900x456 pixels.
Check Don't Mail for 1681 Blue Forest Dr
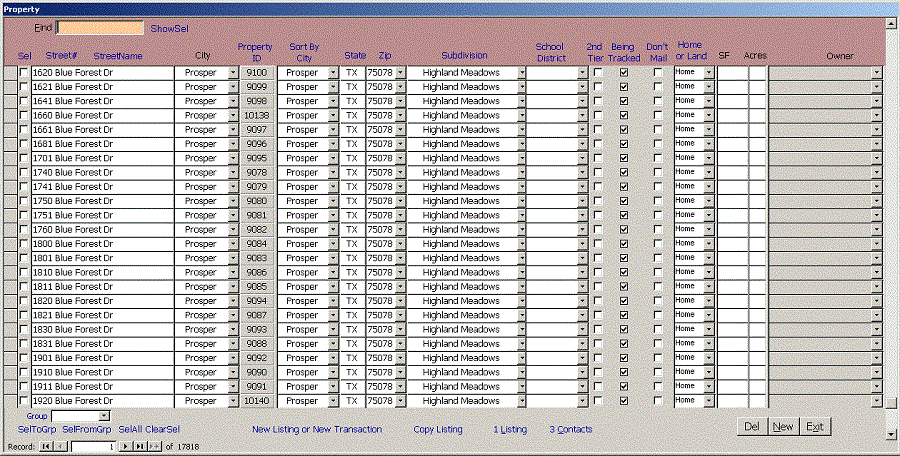[x=658, y=144]
